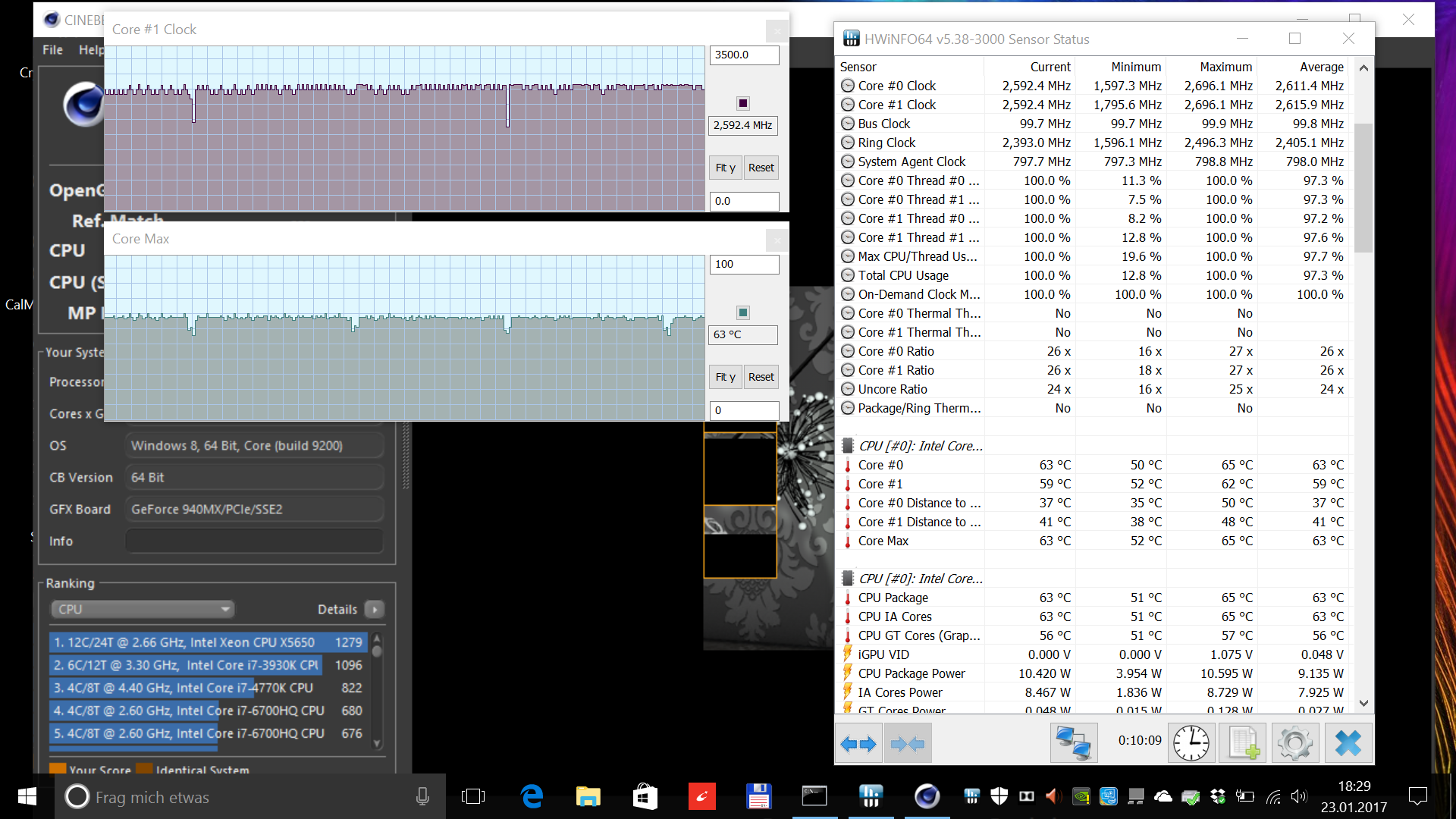Image resolution: width=1456 pixels, height=819 pixels.
Task: Open the File menu in Cinebench
Action: [52, 49]
